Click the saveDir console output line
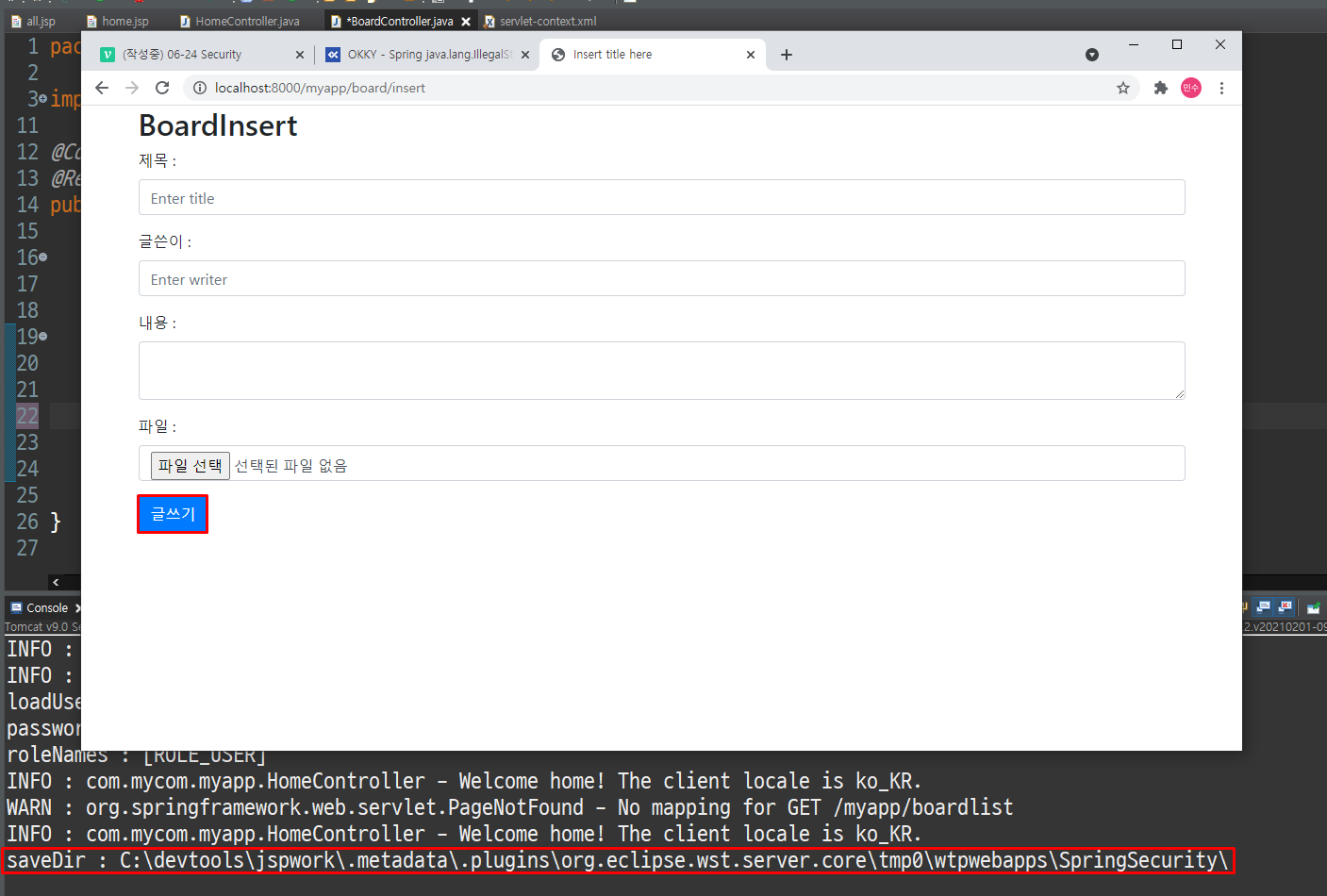The height and width of the screenshot is (896, 1327). 618,860
